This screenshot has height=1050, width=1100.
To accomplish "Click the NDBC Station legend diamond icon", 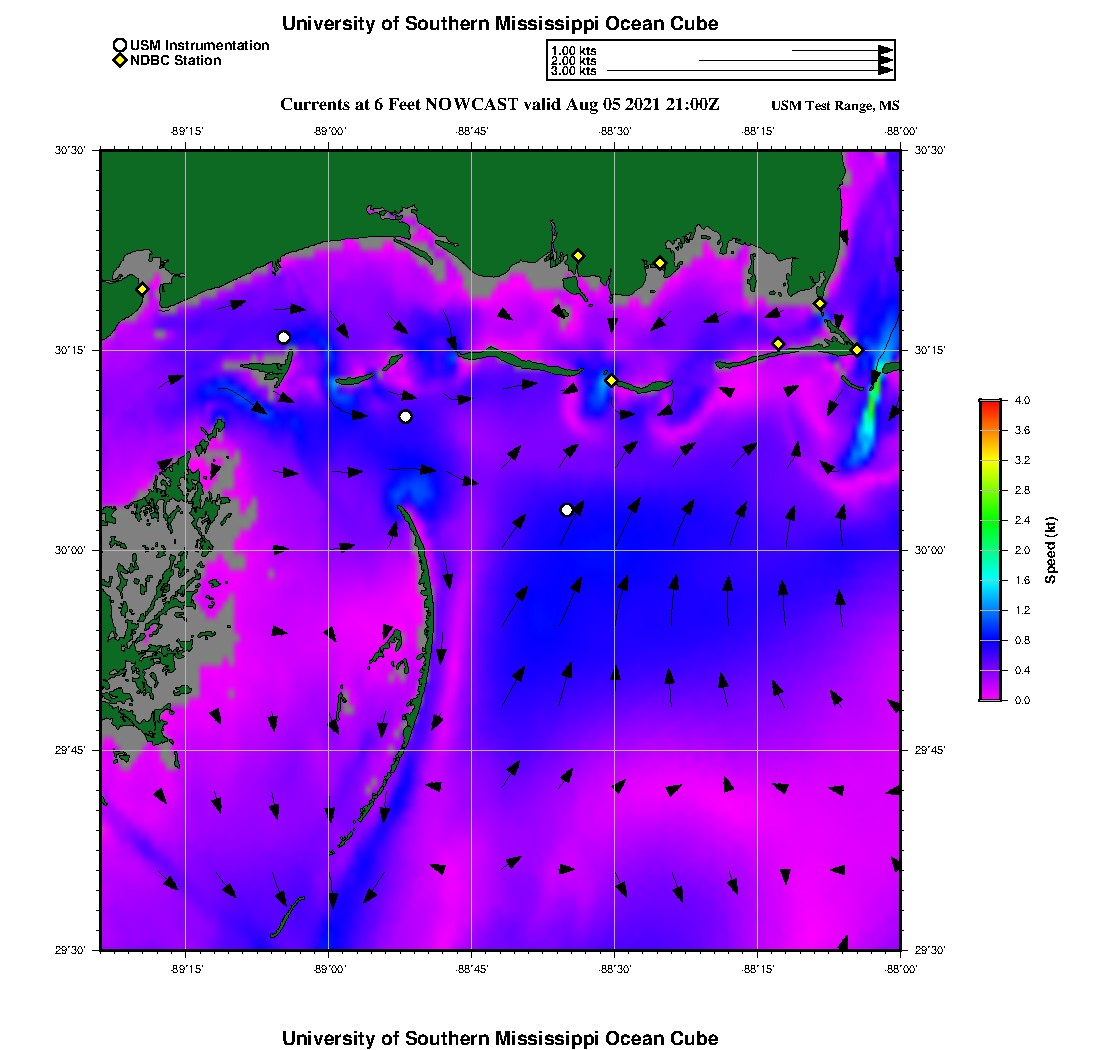I will (x=120, y=60).
